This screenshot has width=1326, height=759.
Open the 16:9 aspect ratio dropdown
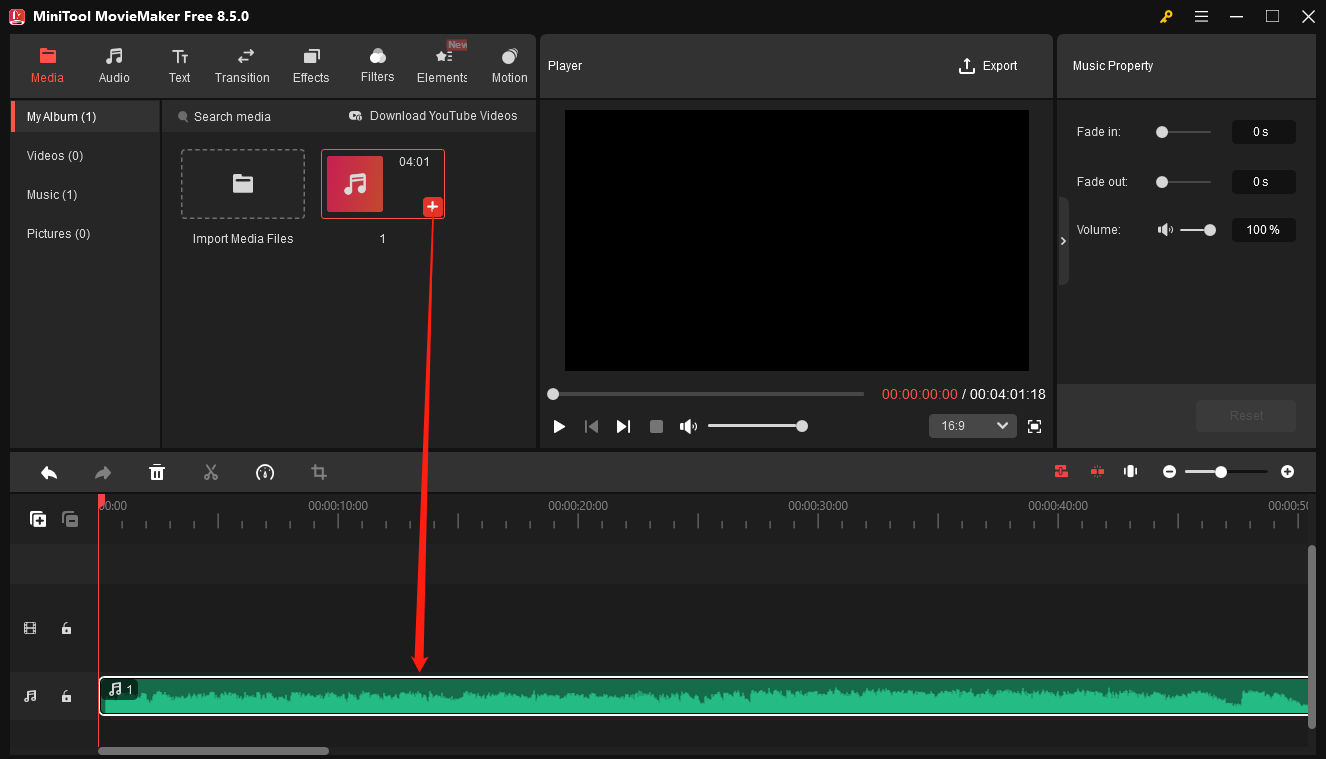point(971,426)
